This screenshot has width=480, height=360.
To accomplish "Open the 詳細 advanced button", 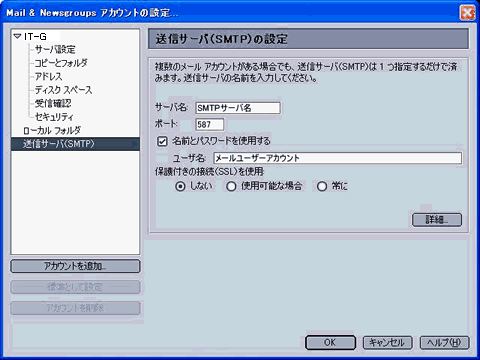I will point(437,220).
